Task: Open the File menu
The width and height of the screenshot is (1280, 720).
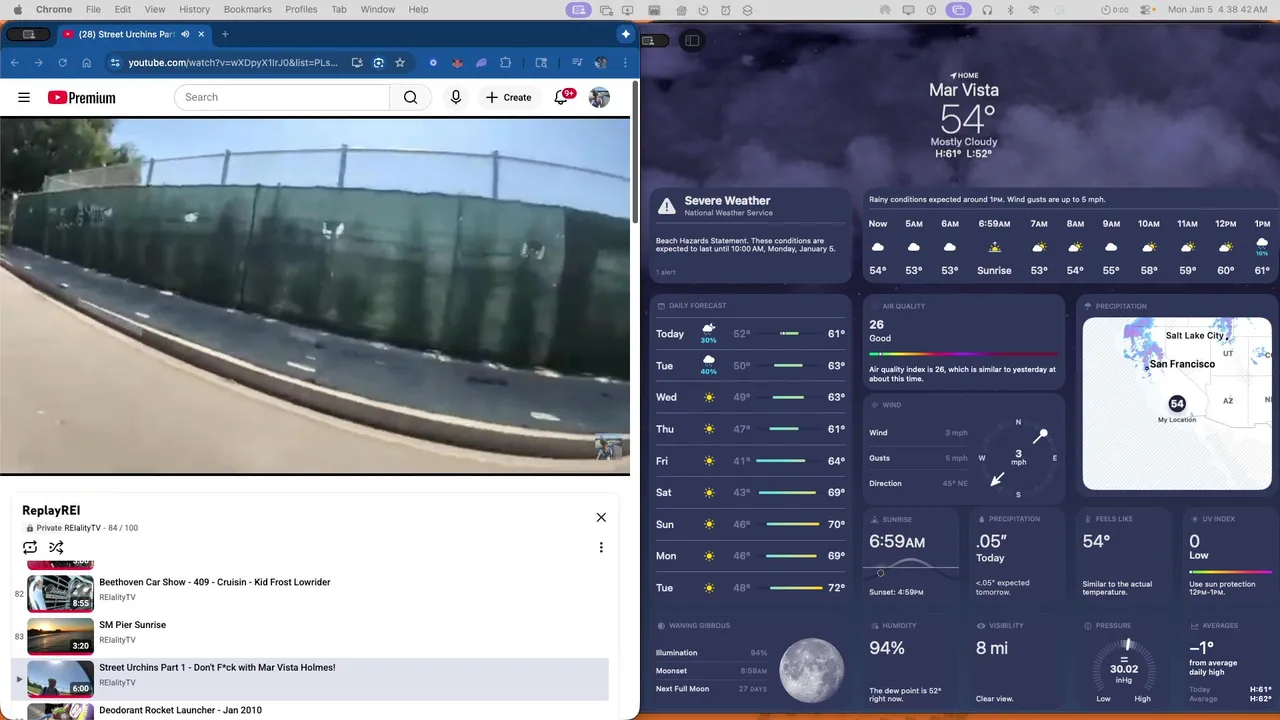Action: [93, 10]
